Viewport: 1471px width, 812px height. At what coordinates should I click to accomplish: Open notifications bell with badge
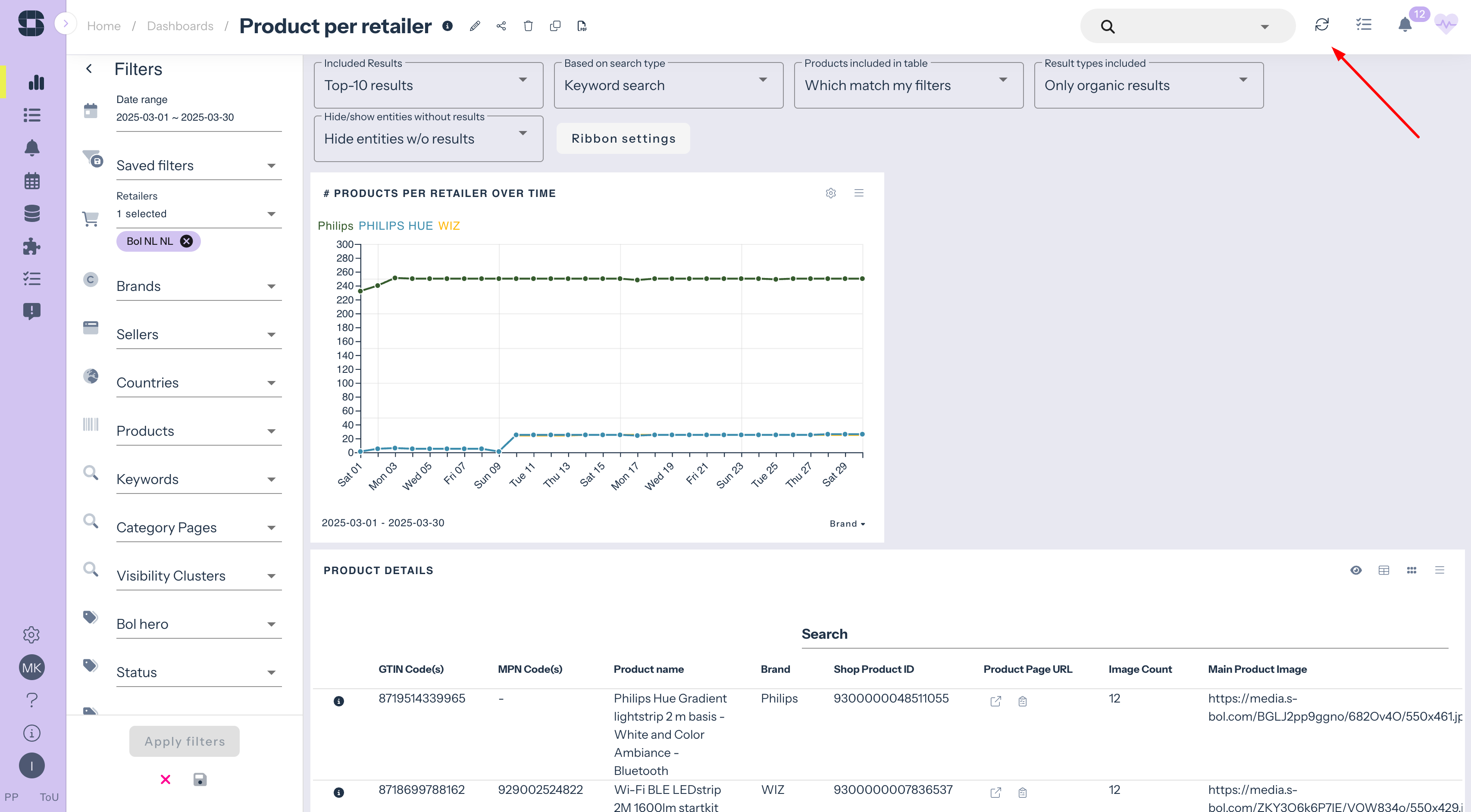1405,25
